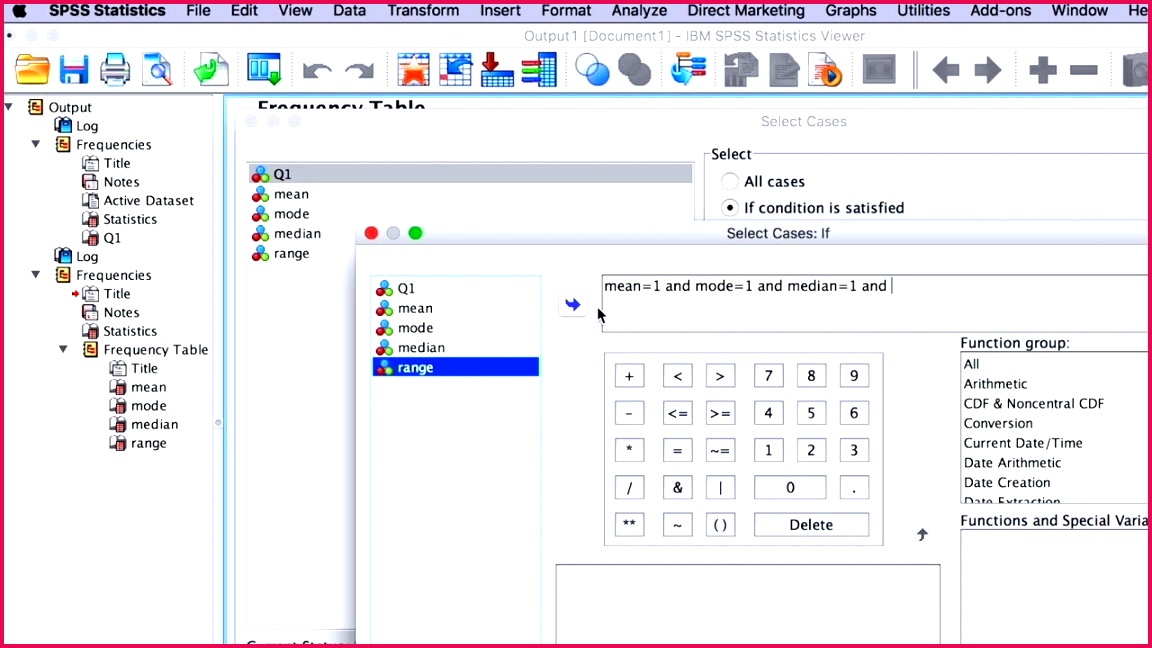
Task: Open the Utilities menu
Action: [924, 11]
